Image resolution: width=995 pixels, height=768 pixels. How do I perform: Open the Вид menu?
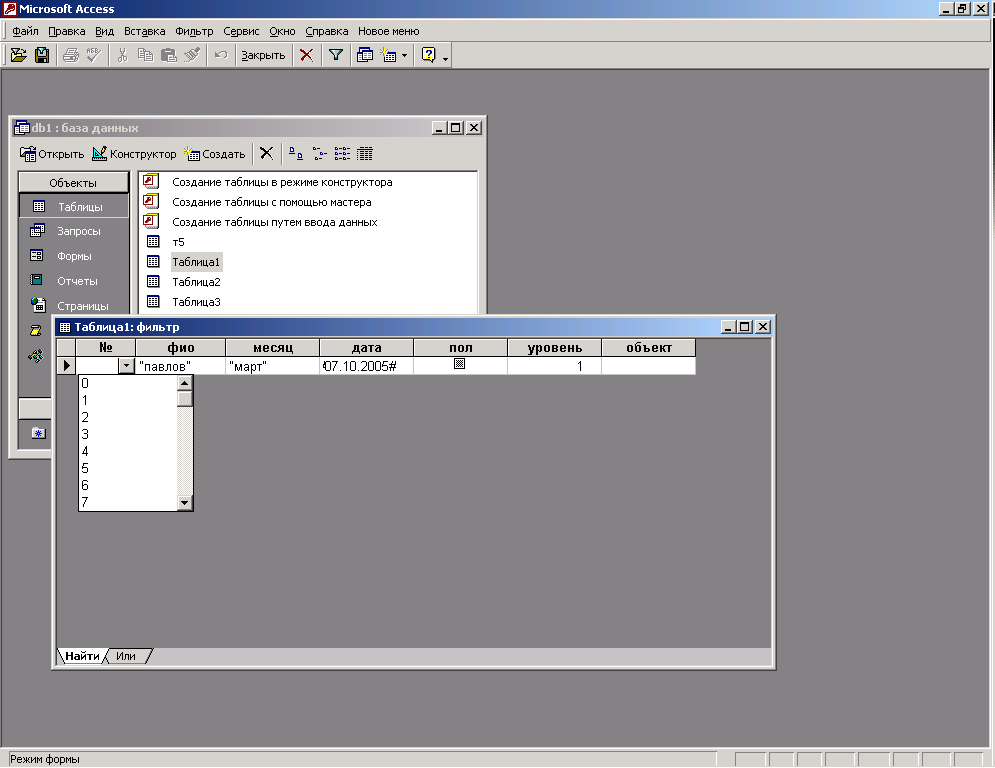click(x=105, y=31)
